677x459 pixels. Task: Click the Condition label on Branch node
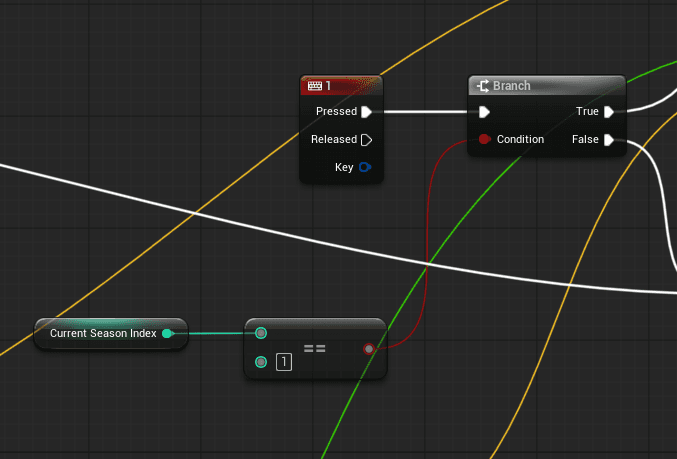coord(520,139)
